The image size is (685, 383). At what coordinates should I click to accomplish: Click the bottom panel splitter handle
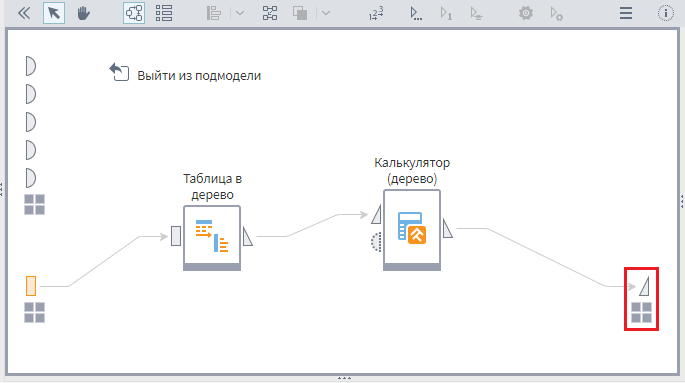[344, 378]
